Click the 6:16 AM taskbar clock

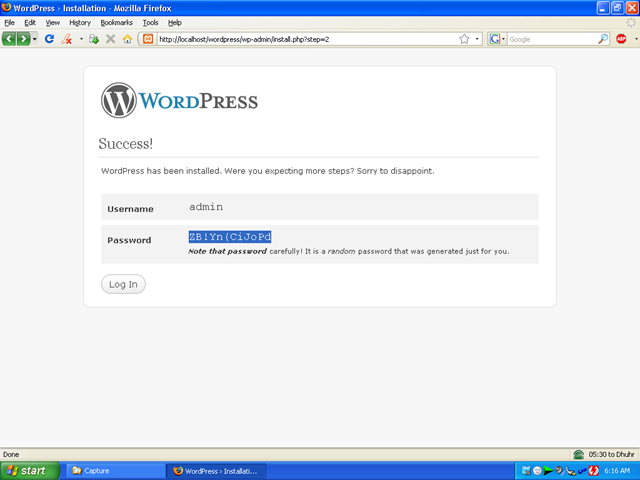click(x=617, y=471)
